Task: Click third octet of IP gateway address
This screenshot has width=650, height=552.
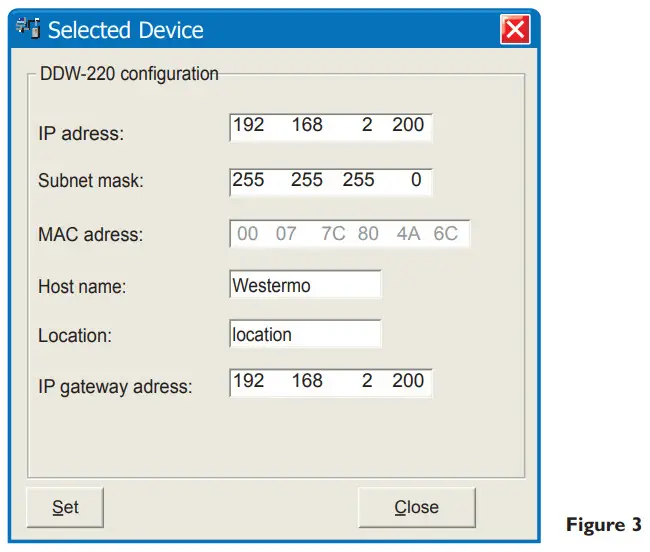Action: coord(366,381)
